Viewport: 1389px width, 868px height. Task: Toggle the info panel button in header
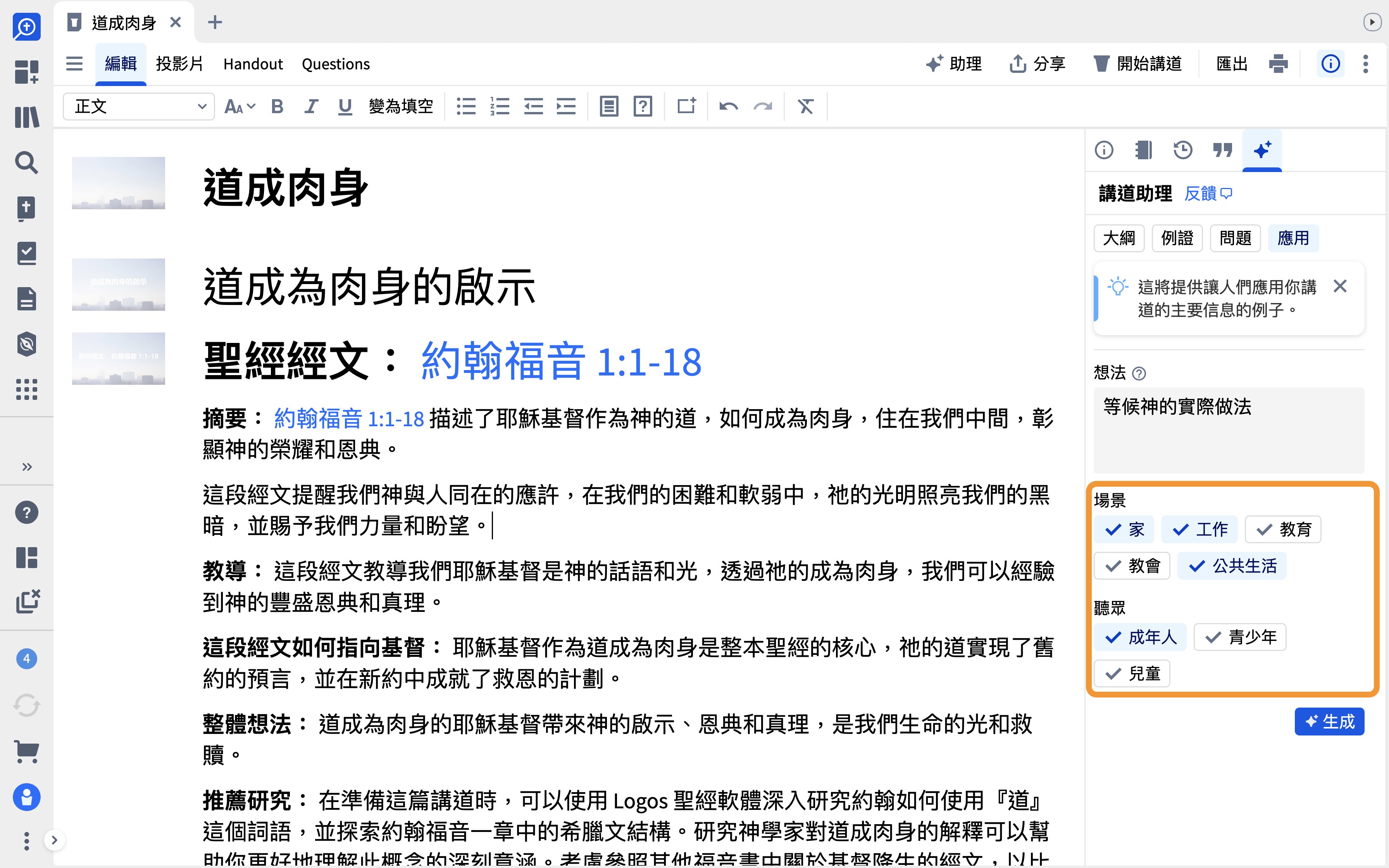click(x=1330, y=64)
